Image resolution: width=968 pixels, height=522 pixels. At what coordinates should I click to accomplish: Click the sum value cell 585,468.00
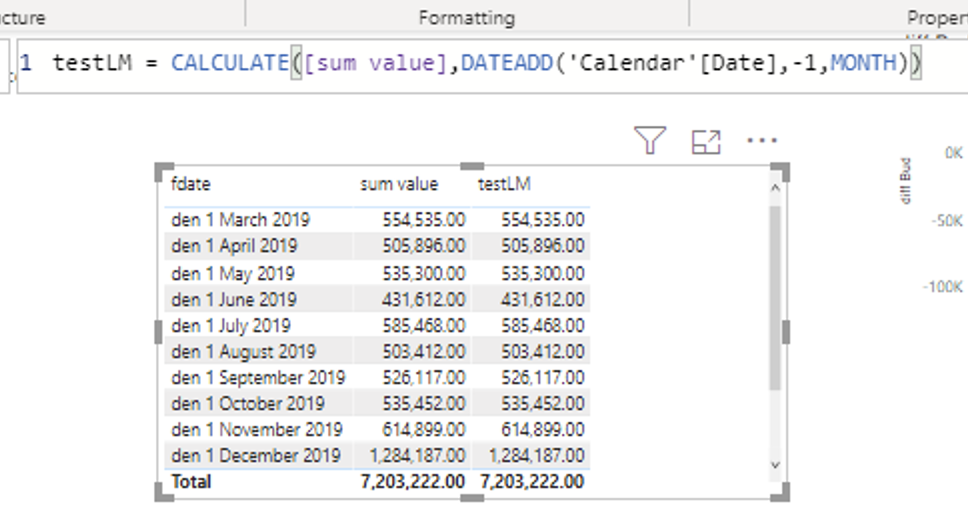424,325
